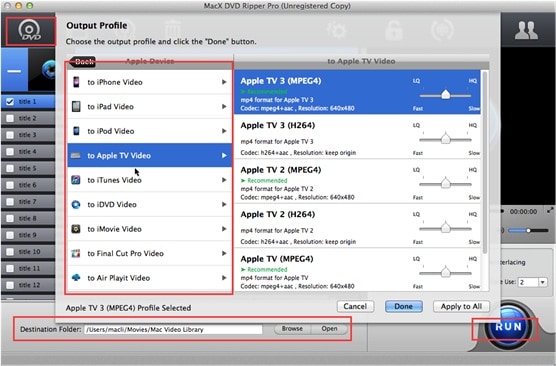This screenshot has height=366, width=556.
Task: Click Apply to All button
Action: pyautogui.click(x=461, y=306)
